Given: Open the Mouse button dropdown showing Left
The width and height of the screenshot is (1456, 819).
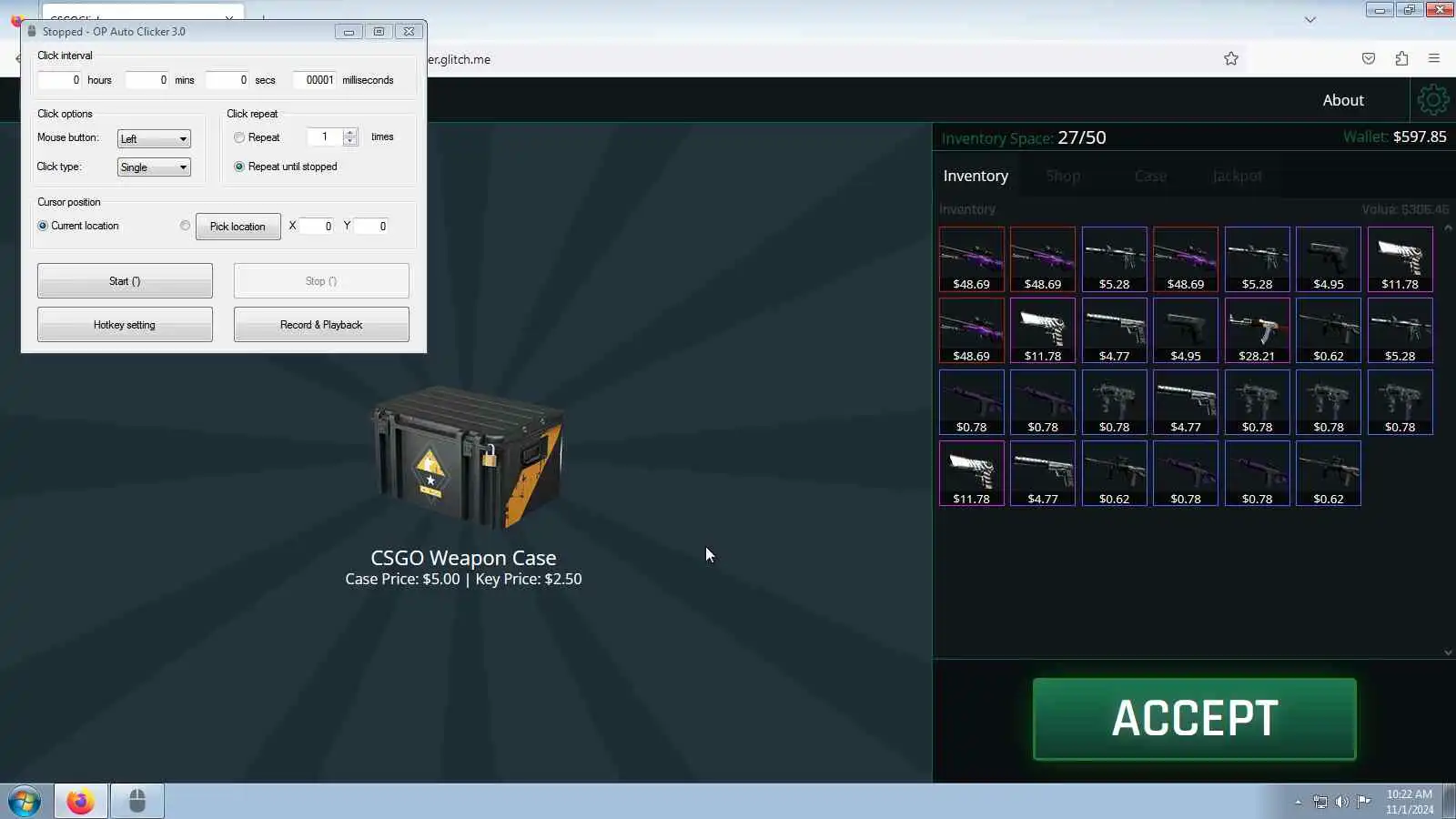Looking at the screenshot, I should 154,139.
